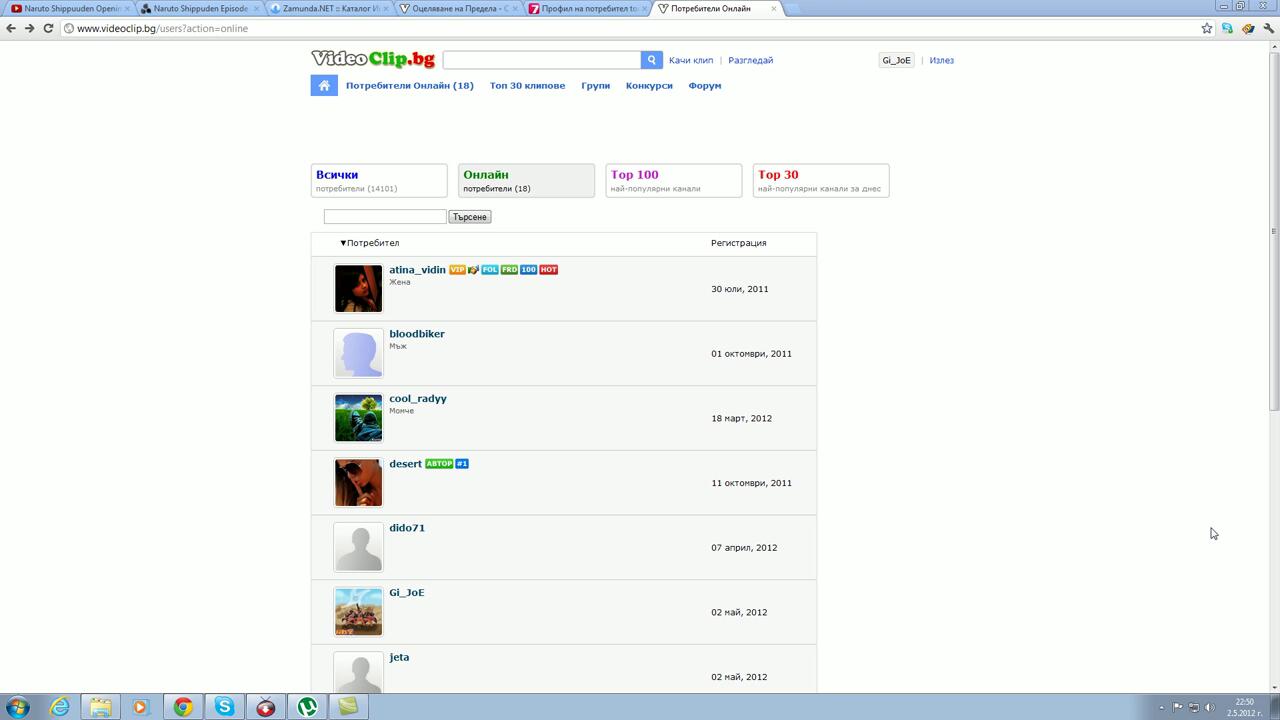Click the browser reload icon
This screenshot has width=1280, height=720.
tap(48, 28)
